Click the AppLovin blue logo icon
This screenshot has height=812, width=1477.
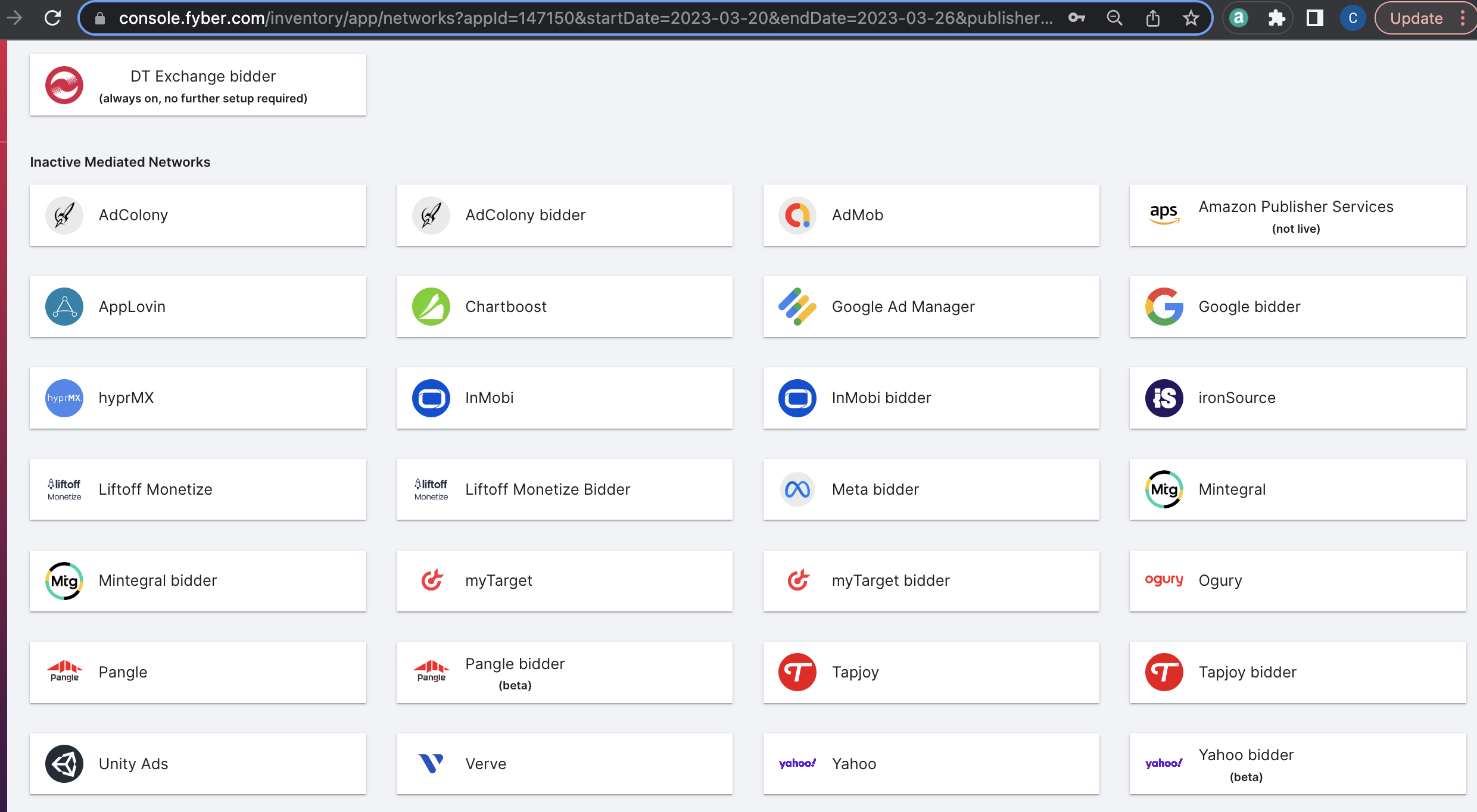coord(64,307)
